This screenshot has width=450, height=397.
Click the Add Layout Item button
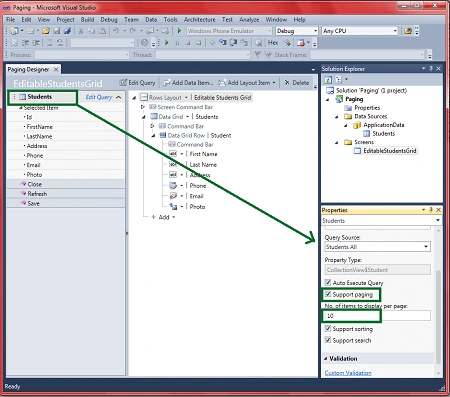[247, 83]
